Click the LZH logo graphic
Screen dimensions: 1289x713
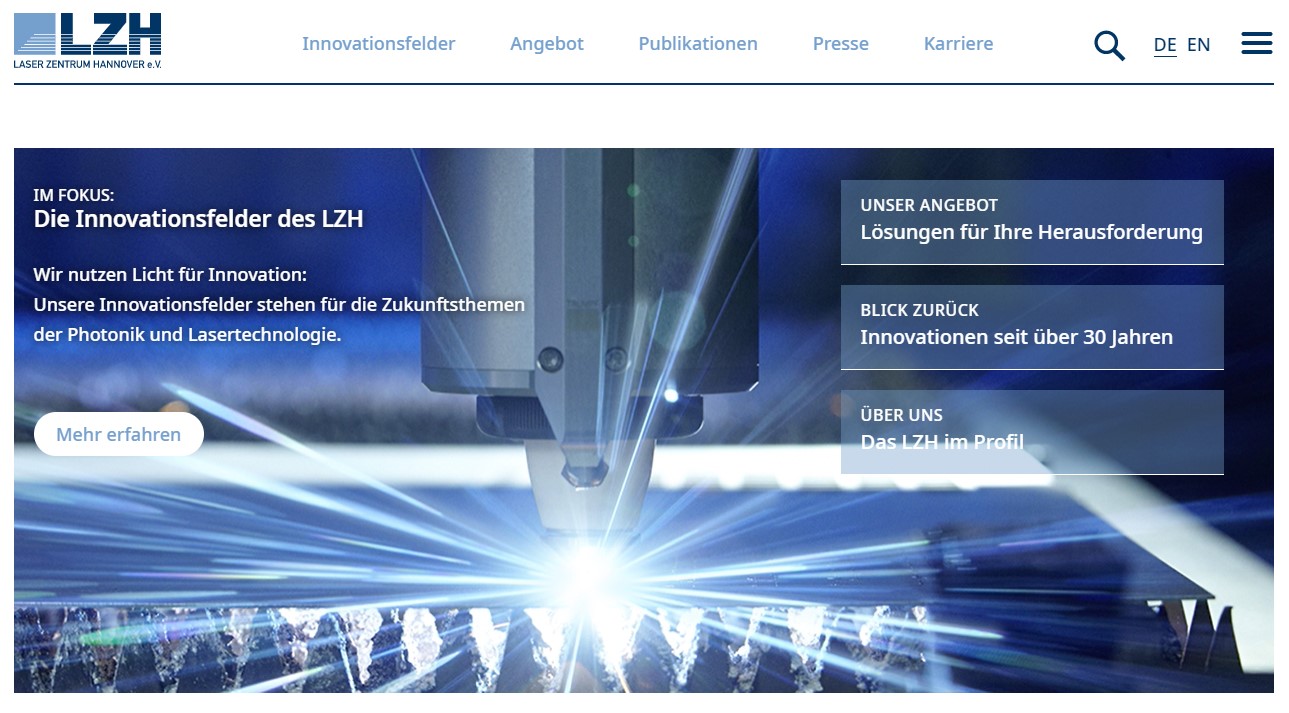(x=87, y=34)
